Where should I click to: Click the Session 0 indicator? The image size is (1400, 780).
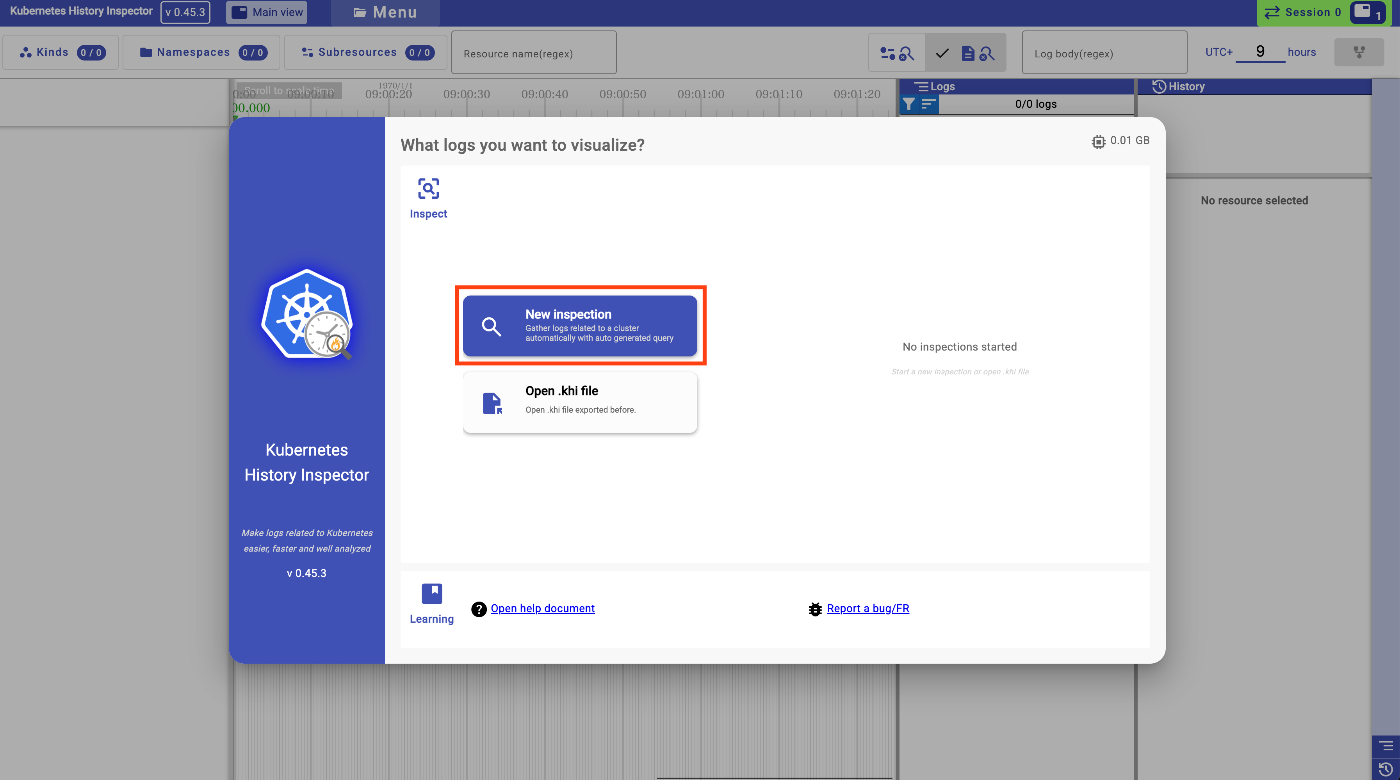pos(1302,12)
